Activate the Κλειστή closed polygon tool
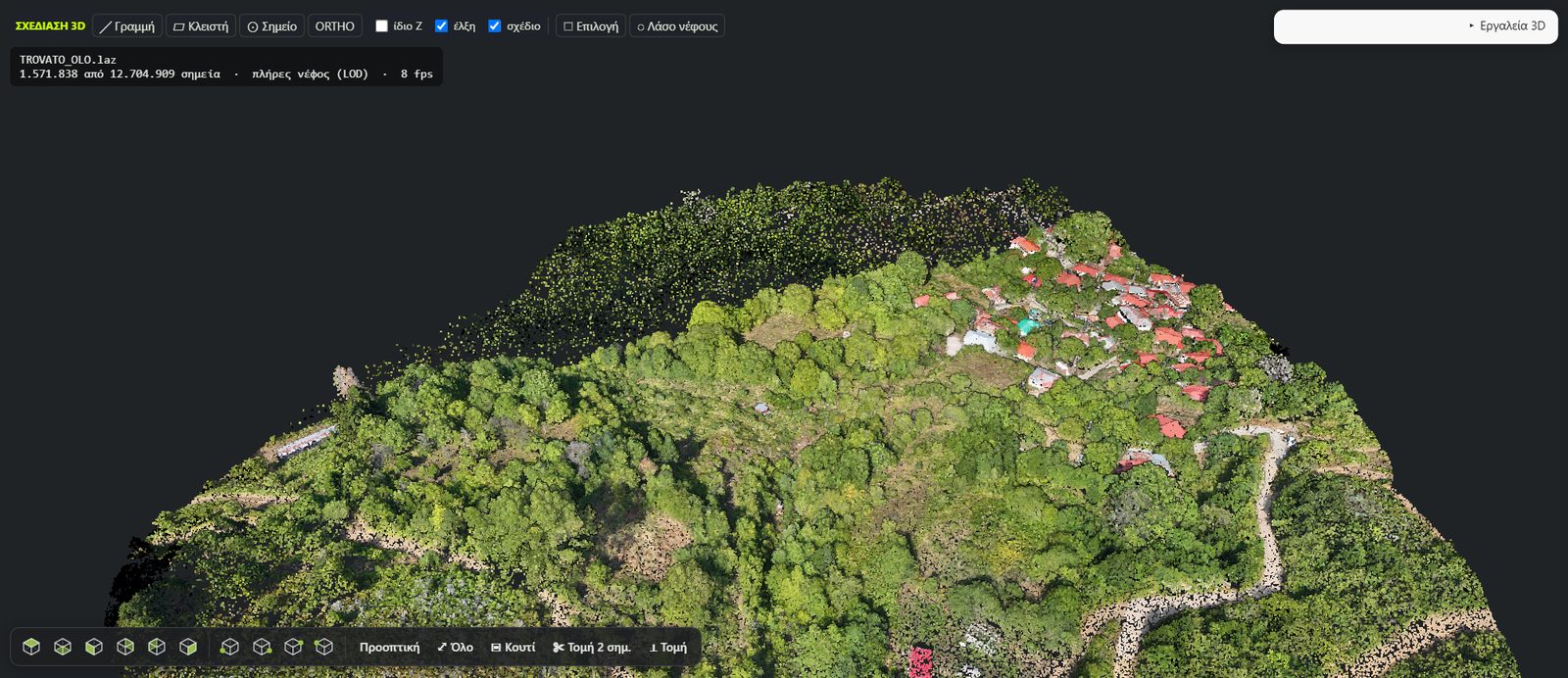 [201, 26]
